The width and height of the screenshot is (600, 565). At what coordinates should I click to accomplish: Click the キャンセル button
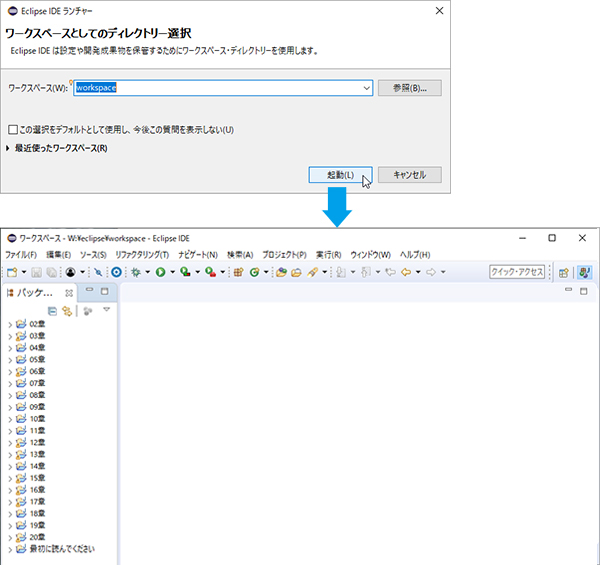coord(410,175)
